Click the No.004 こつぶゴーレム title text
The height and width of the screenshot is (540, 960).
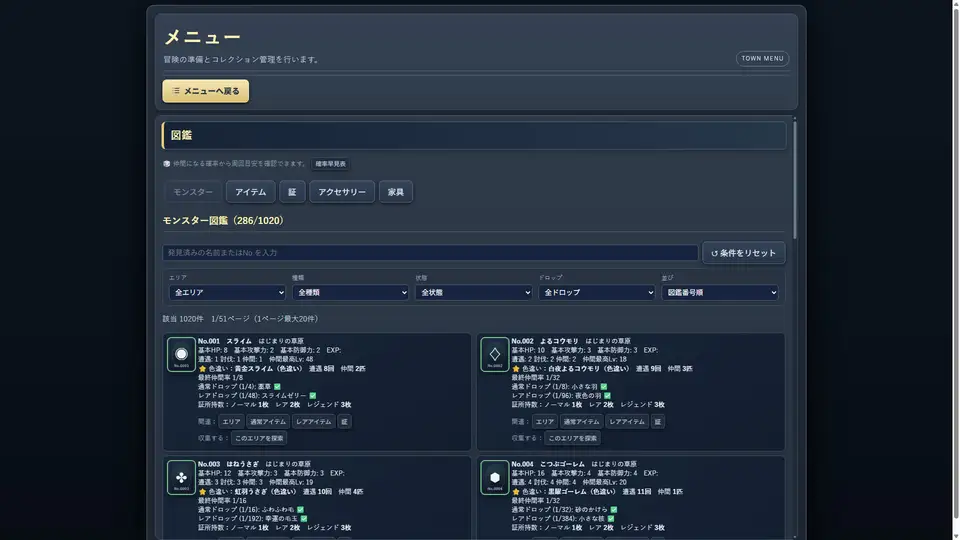[x=548, y=464]
